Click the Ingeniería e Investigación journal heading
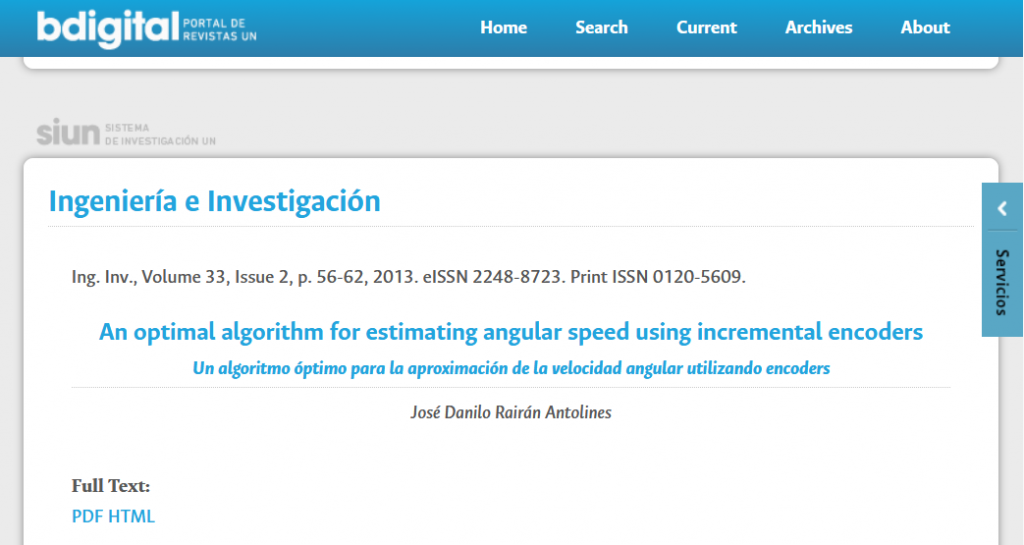Viewport: 1024px width, 545px height. (214, 201)
